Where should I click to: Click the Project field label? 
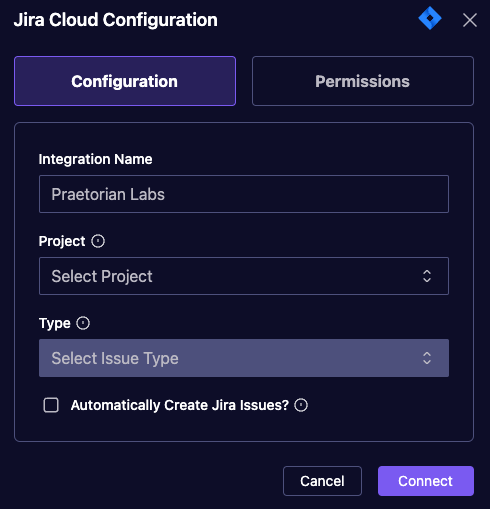[x=62, y=241]
